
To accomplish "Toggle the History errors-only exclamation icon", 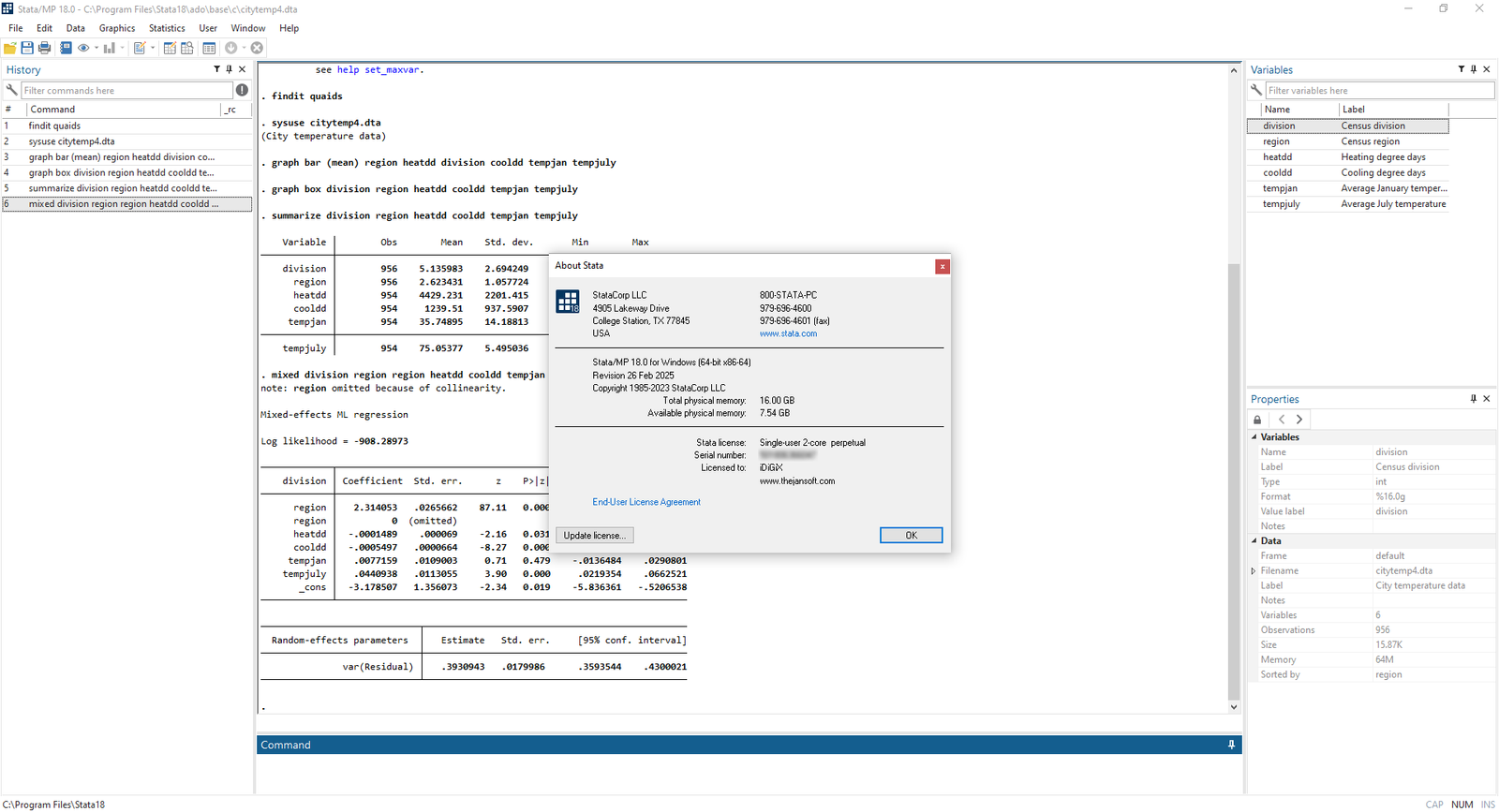I will [242, 90].
